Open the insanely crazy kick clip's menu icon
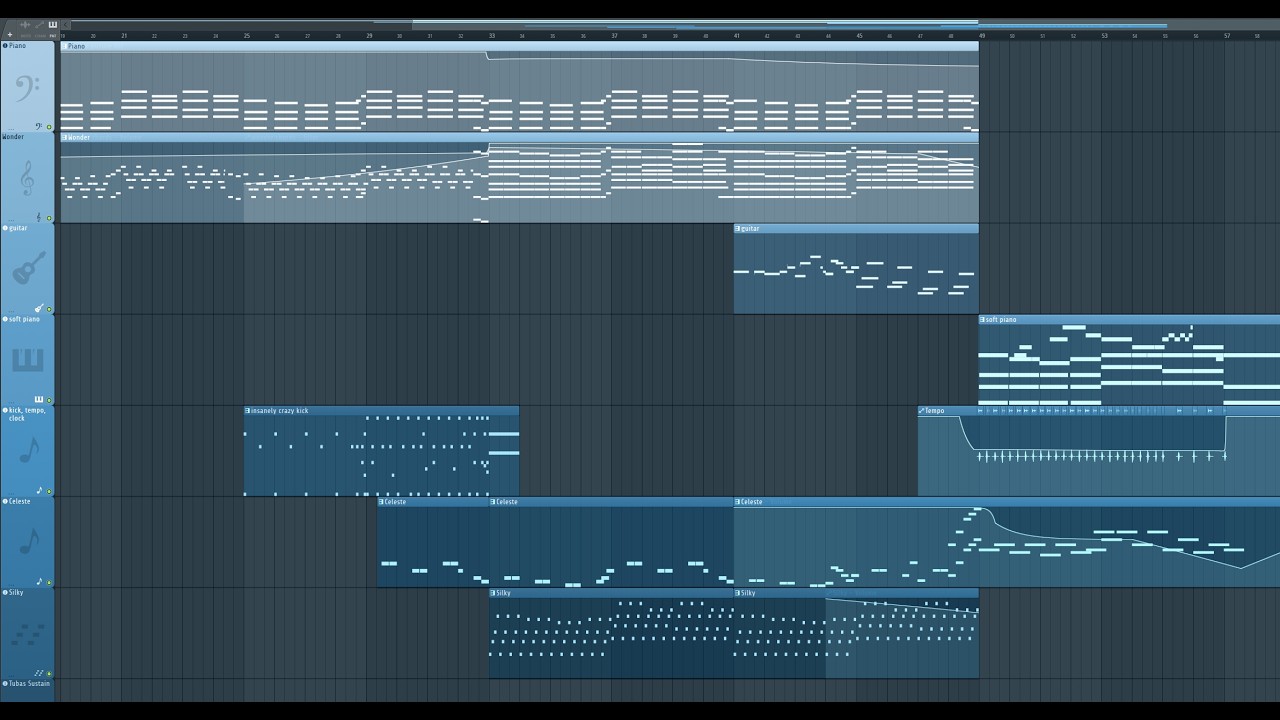 click(x=248, y=410)
